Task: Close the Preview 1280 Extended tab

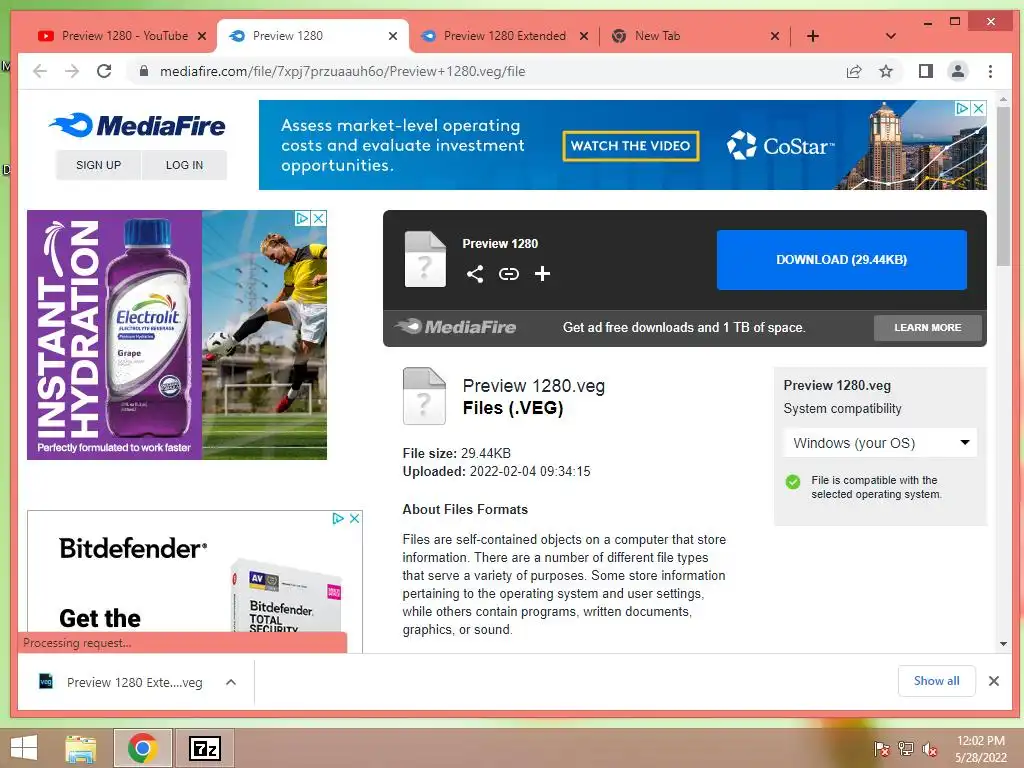Action: (x=584, y=36)
